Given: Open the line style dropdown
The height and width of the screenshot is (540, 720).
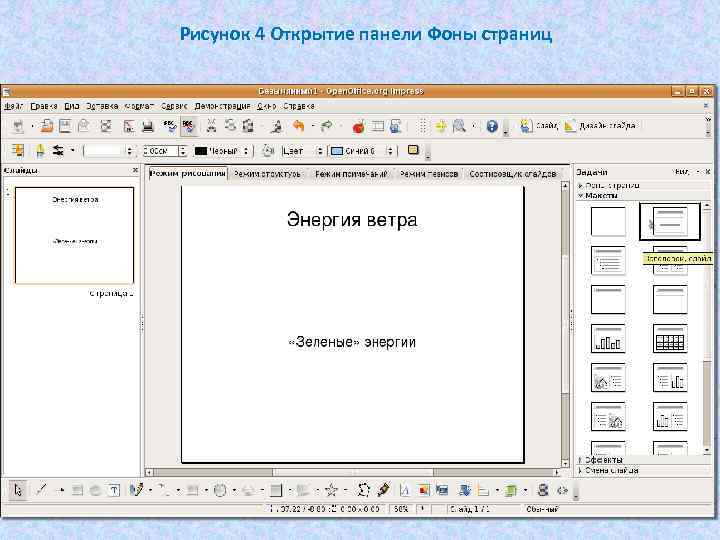Looking at the screenshot, I should click(129, 151).
